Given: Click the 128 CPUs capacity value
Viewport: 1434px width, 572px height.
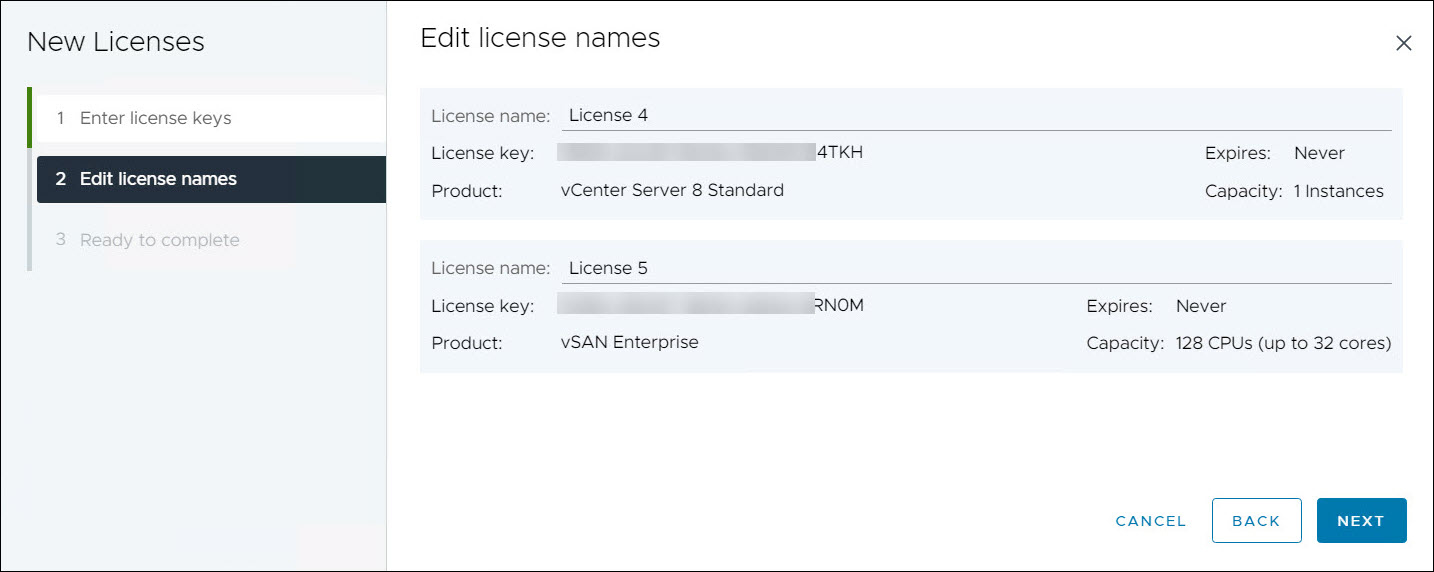Looking at the screenshot, I should point(1283,344).
